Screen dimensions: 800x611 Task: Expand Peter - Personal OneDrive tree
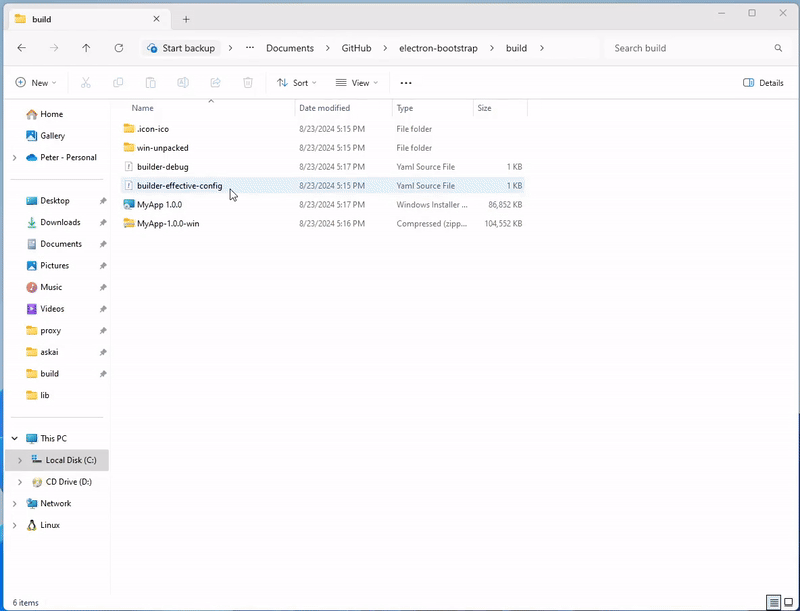pyautogui.click(x=15, y=158)
